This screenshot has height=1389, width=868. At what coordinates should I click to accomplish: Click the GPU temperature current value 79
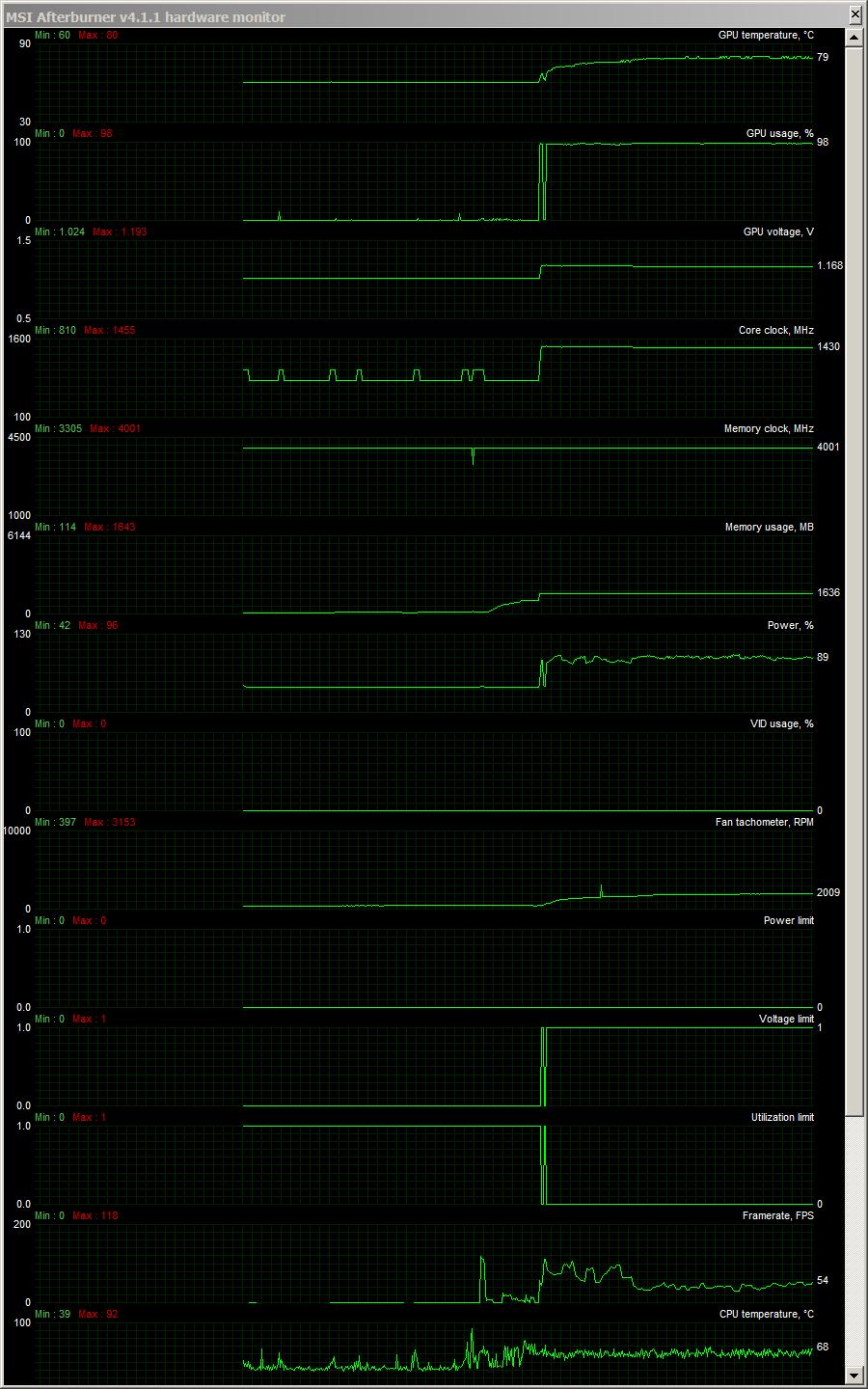823,57
